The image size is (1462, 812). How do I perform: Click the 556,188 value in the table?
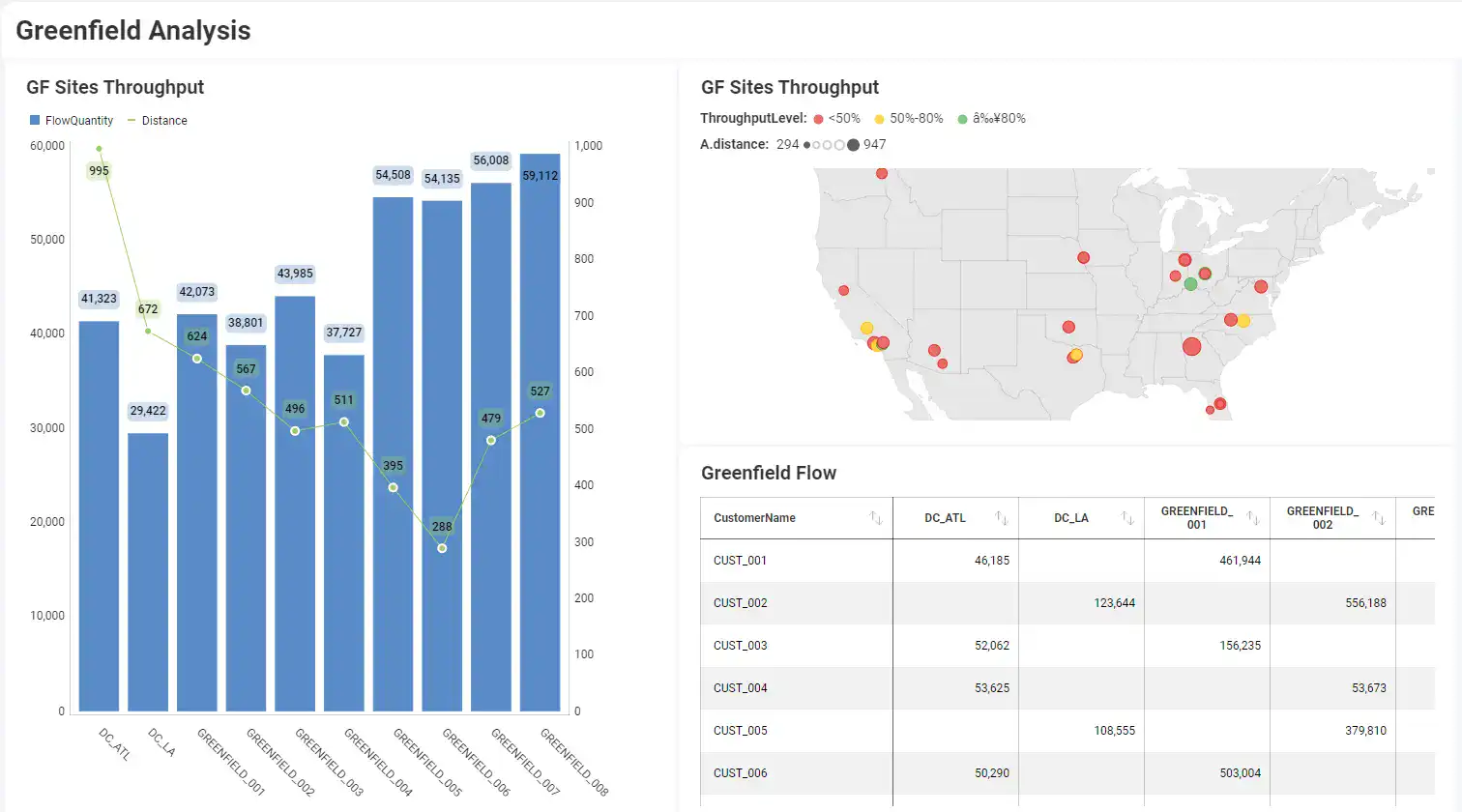pos(1365,603)
